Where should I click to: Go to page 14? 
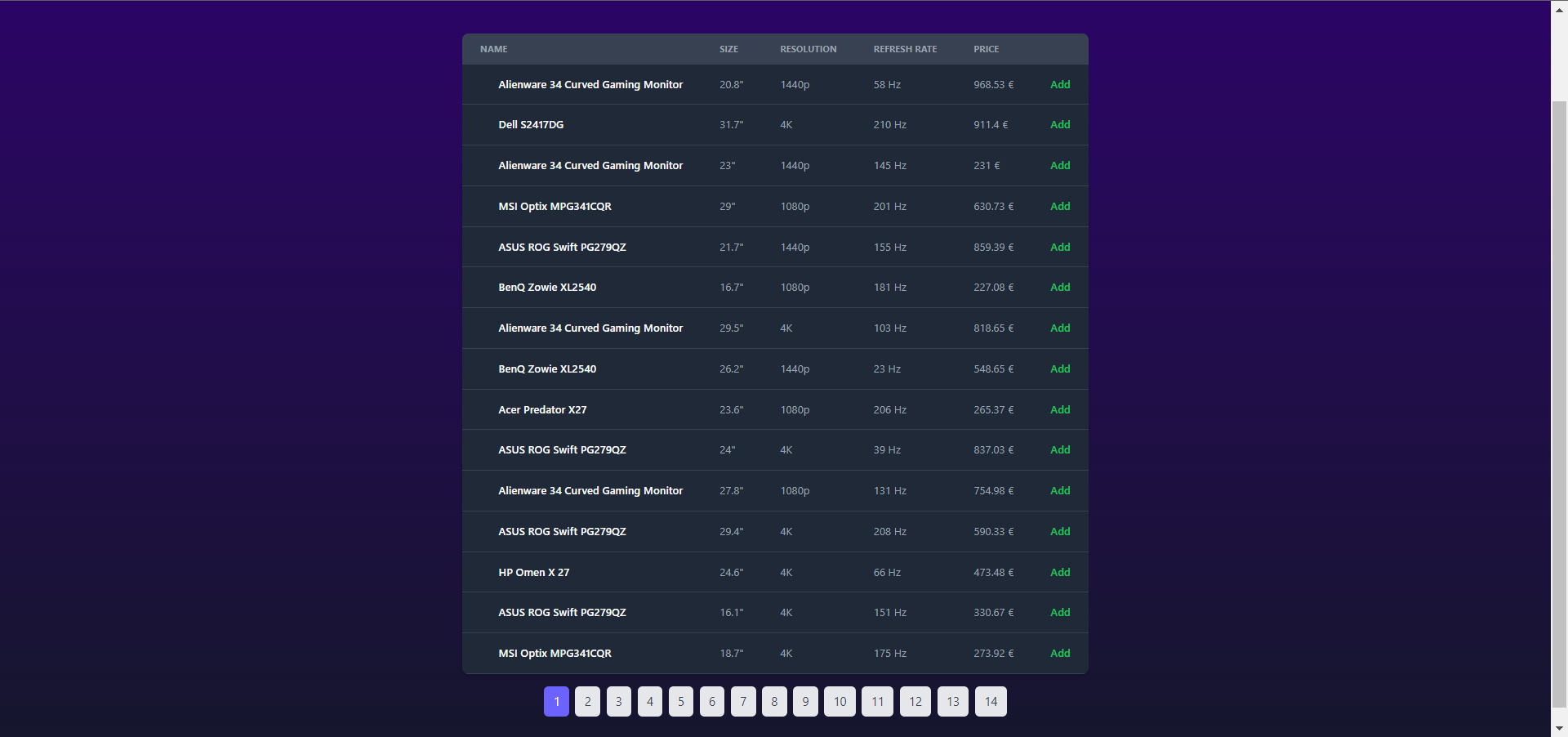click(991, 701)
